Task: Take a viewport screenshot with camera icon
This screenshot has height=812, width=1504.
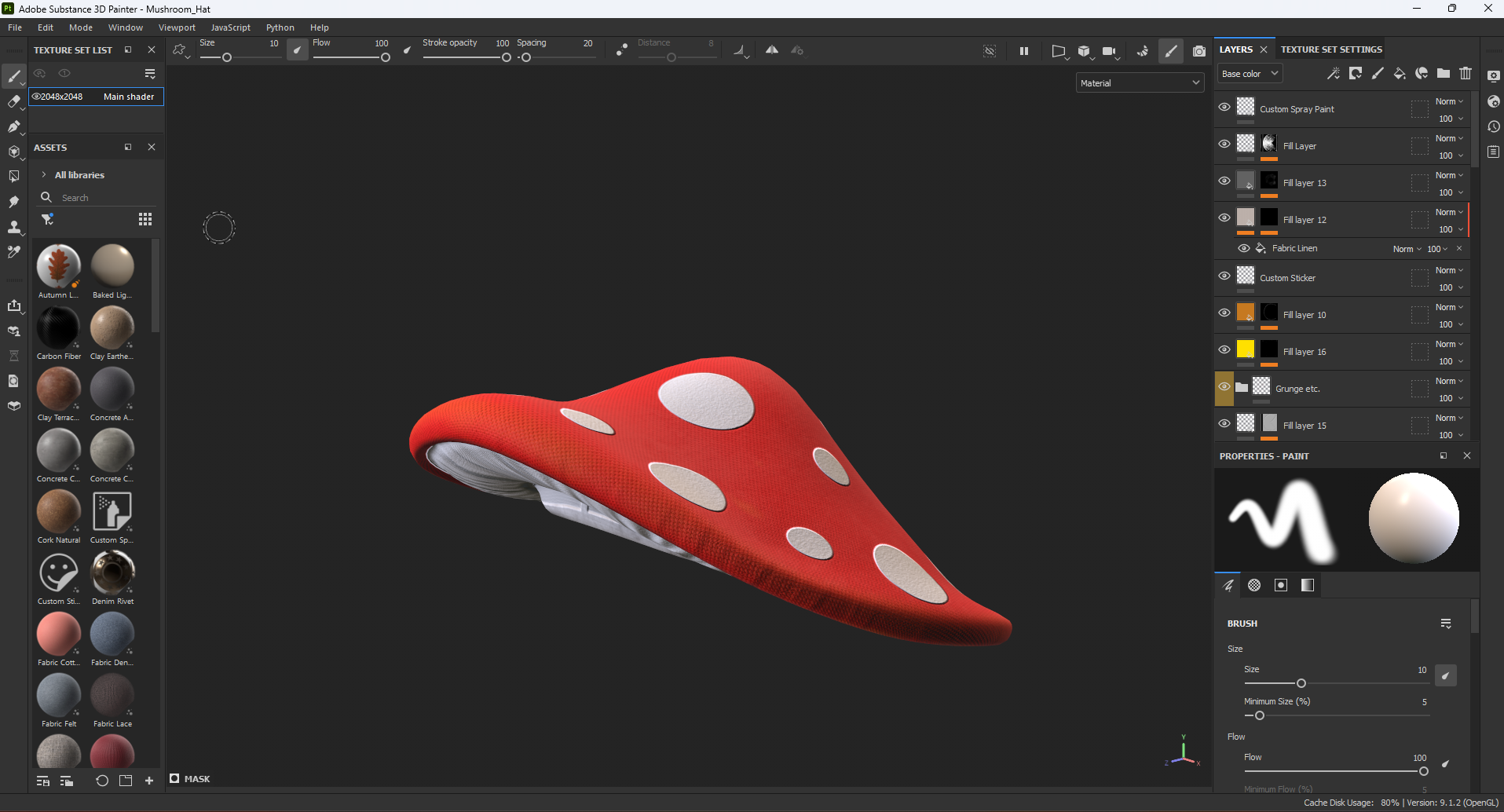Action: (x=1198, y=51)
